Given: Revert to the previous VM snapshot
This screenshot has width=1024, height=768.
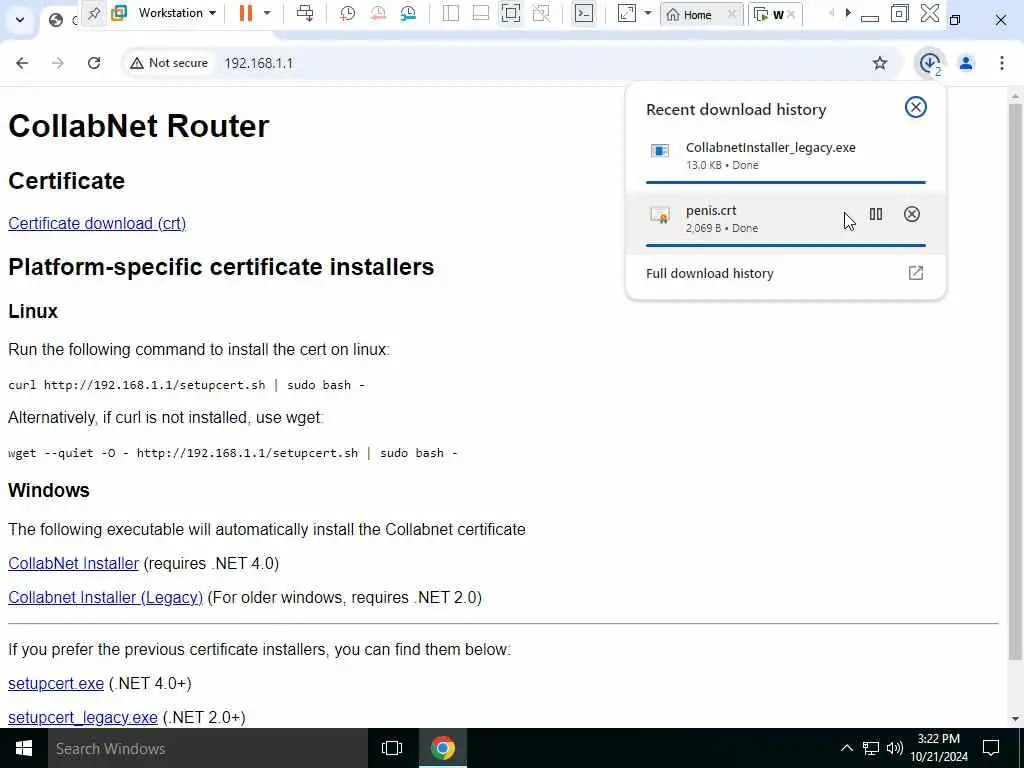Looking at the screenshot, I should coord(377,13).
